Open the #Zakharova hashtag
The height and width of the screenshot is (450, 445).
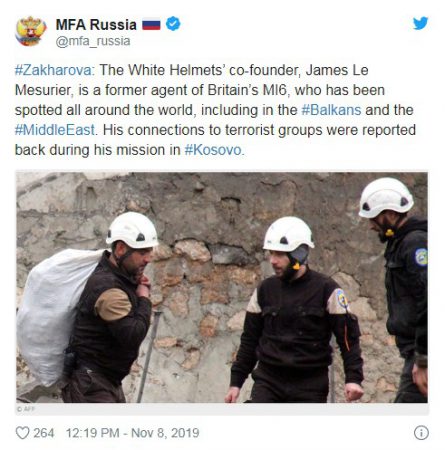coord(55,70)
